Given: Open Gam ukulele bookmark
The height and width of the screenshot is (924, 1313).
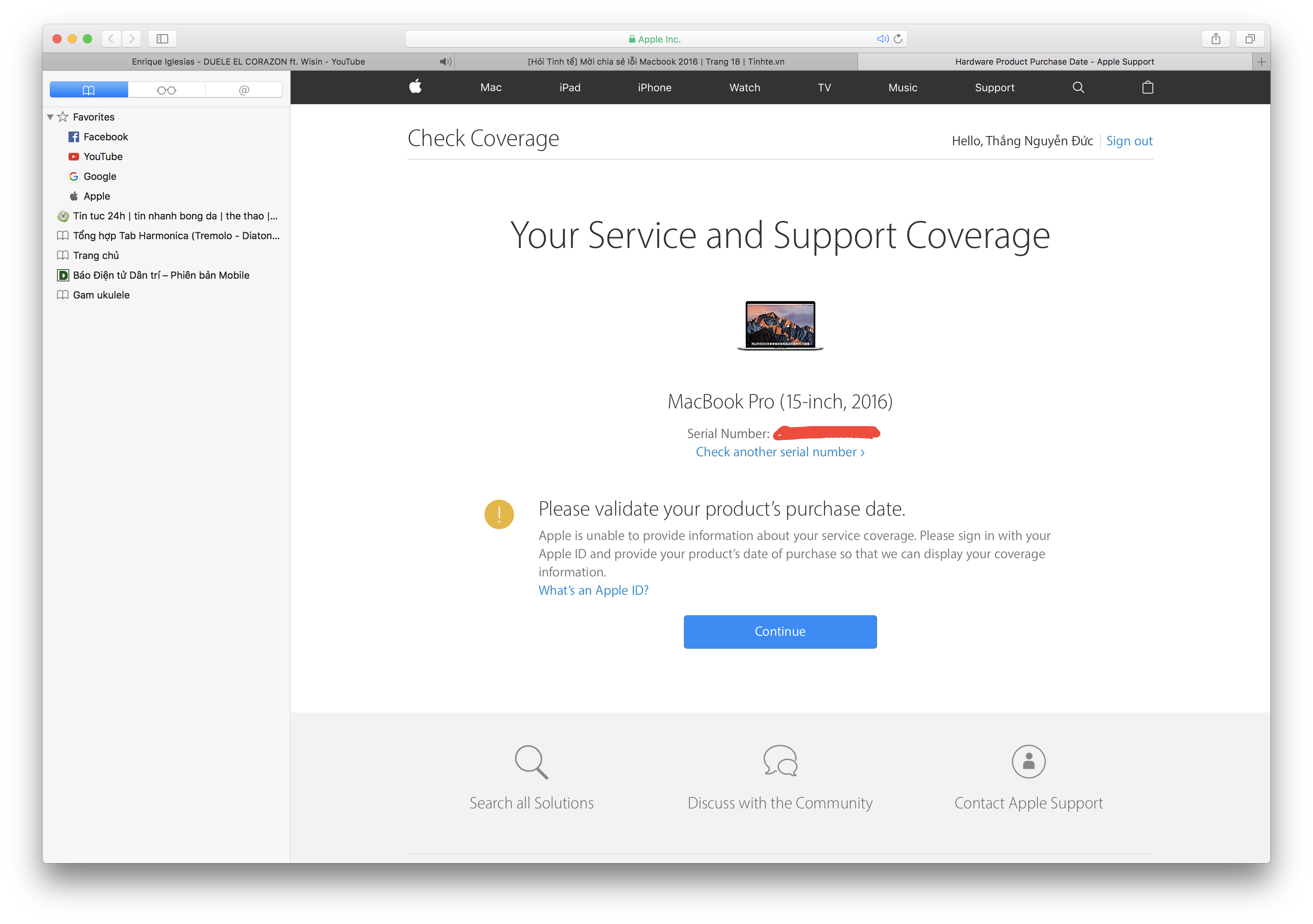Looking at the screenshot, I should coord(93,295).
